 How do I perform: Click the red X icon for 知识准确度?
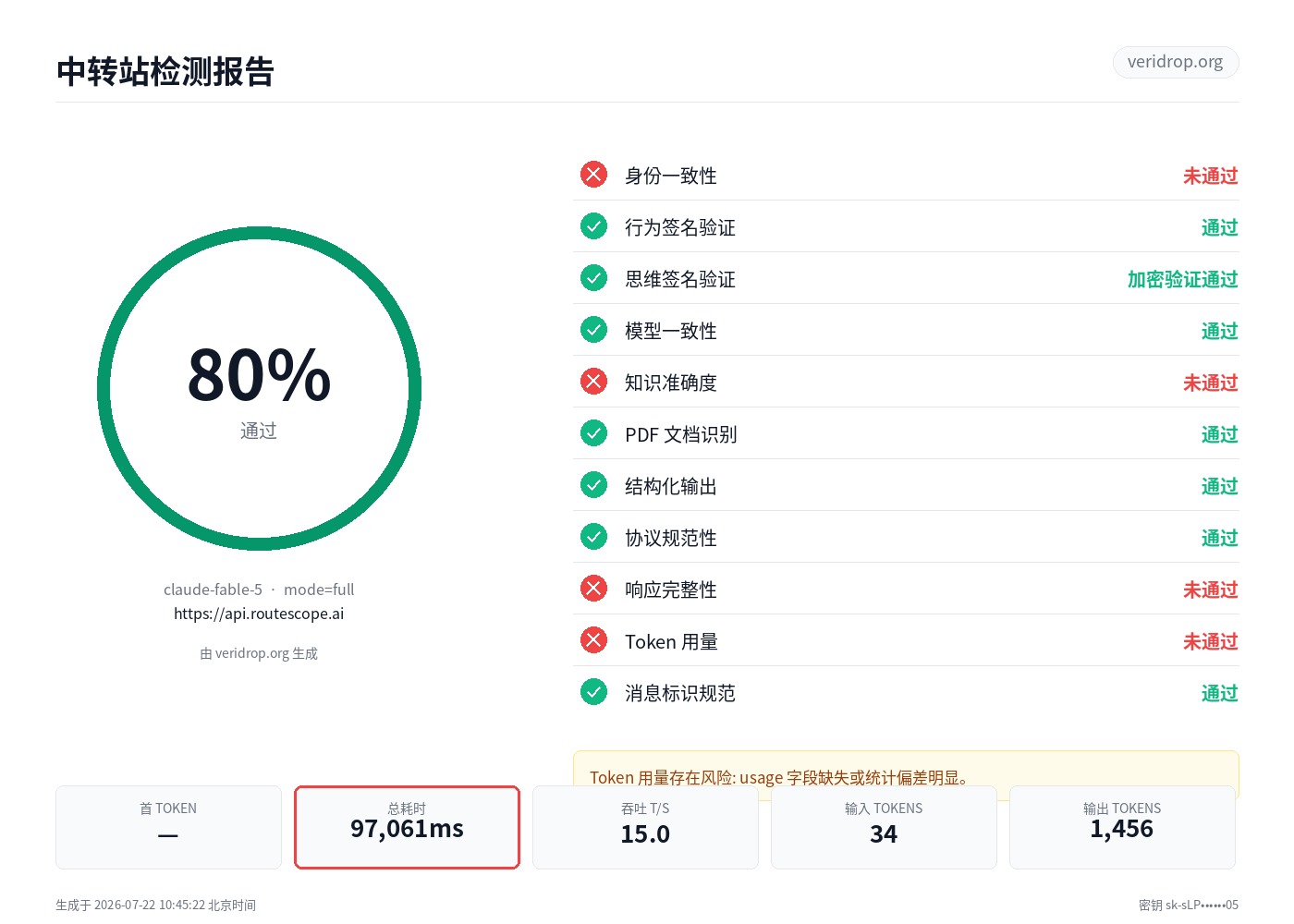pos(593,382)
